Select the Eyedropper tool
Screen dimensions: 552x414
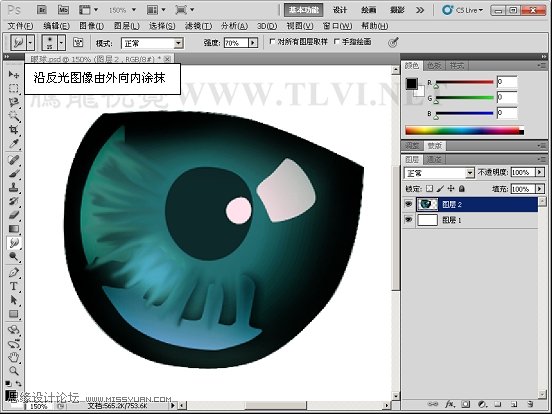(14, 144)
